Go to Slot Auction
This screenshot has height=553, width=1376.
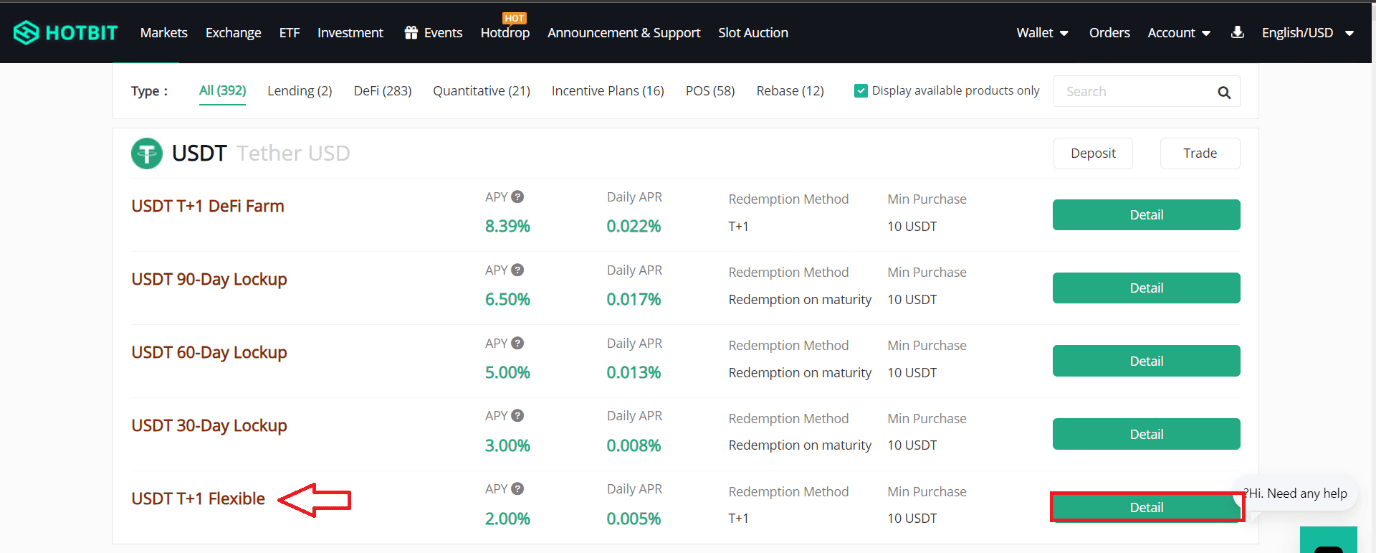pos(753,32)
